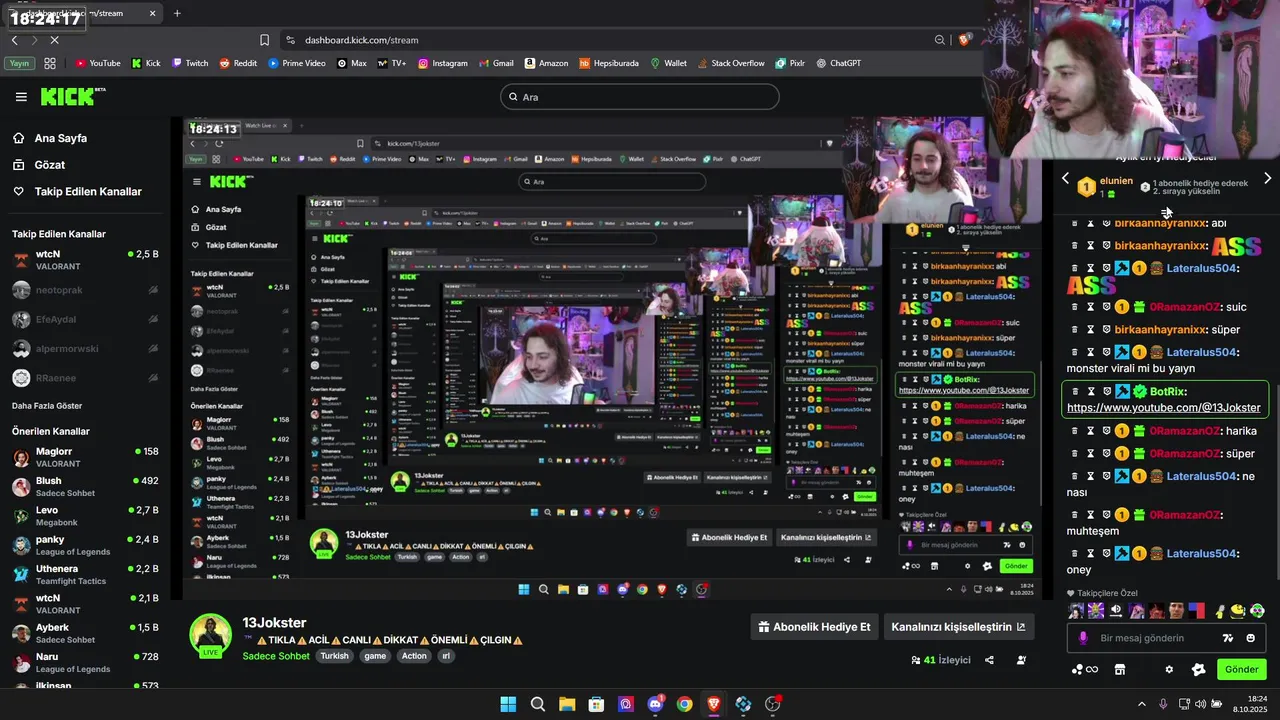Open offline channel RRaenee

(85, 378)
